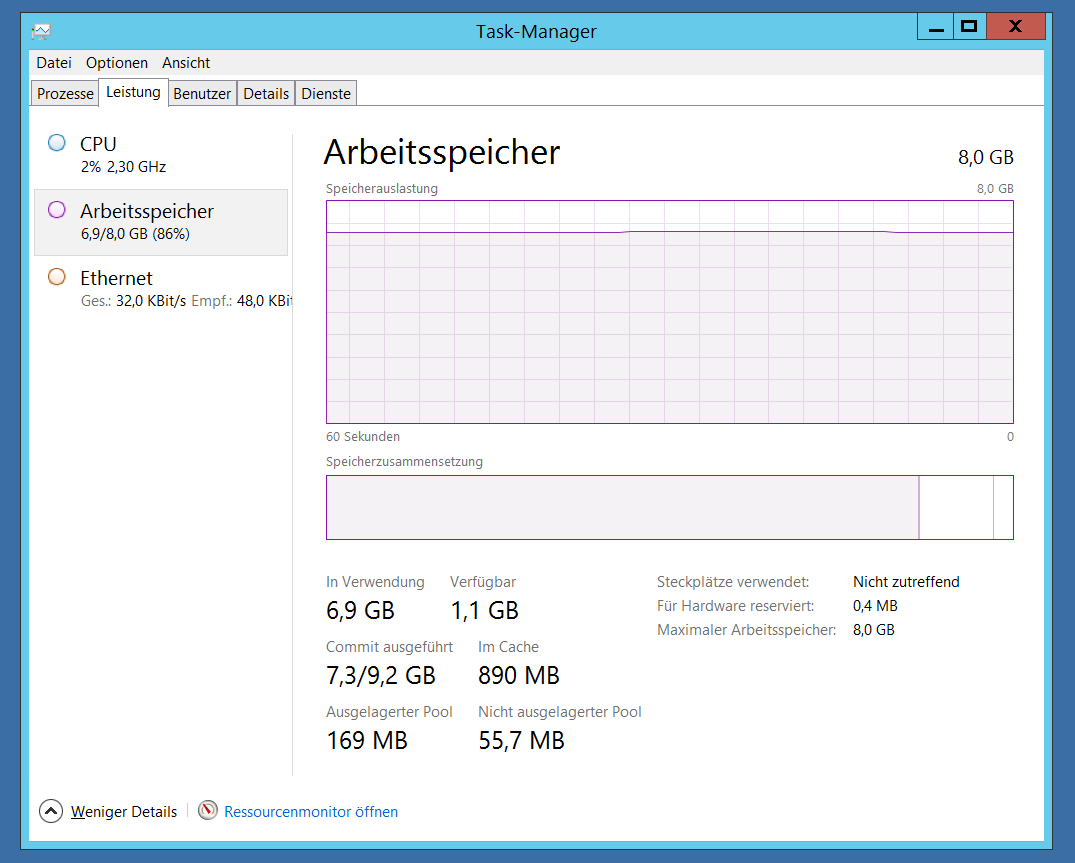Switch to the Prozesse tab
Viewport: 1075px width, 863px height.
pos(65,93)
